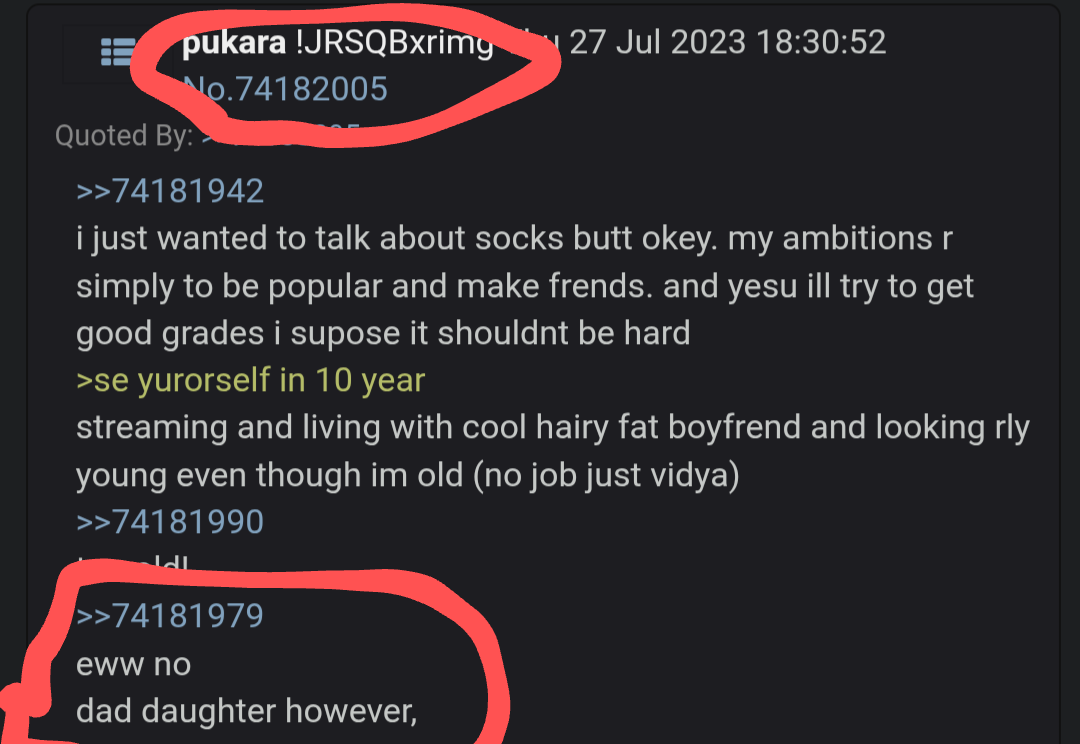
Task: Select the tripcode !JRSQBxrimg
Action: click(395, 43)
